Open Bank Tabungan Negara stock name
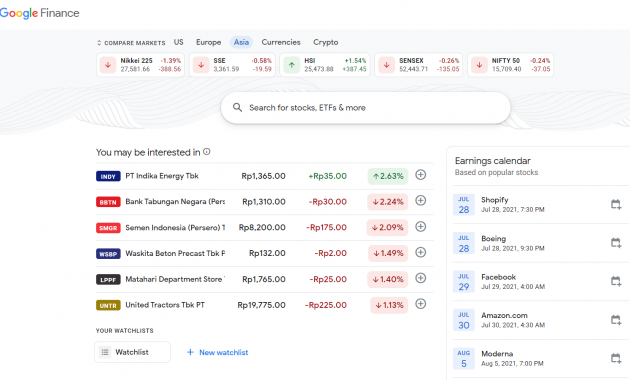The width and height of the screenshot is (630, 380). [x=175, y=202]
